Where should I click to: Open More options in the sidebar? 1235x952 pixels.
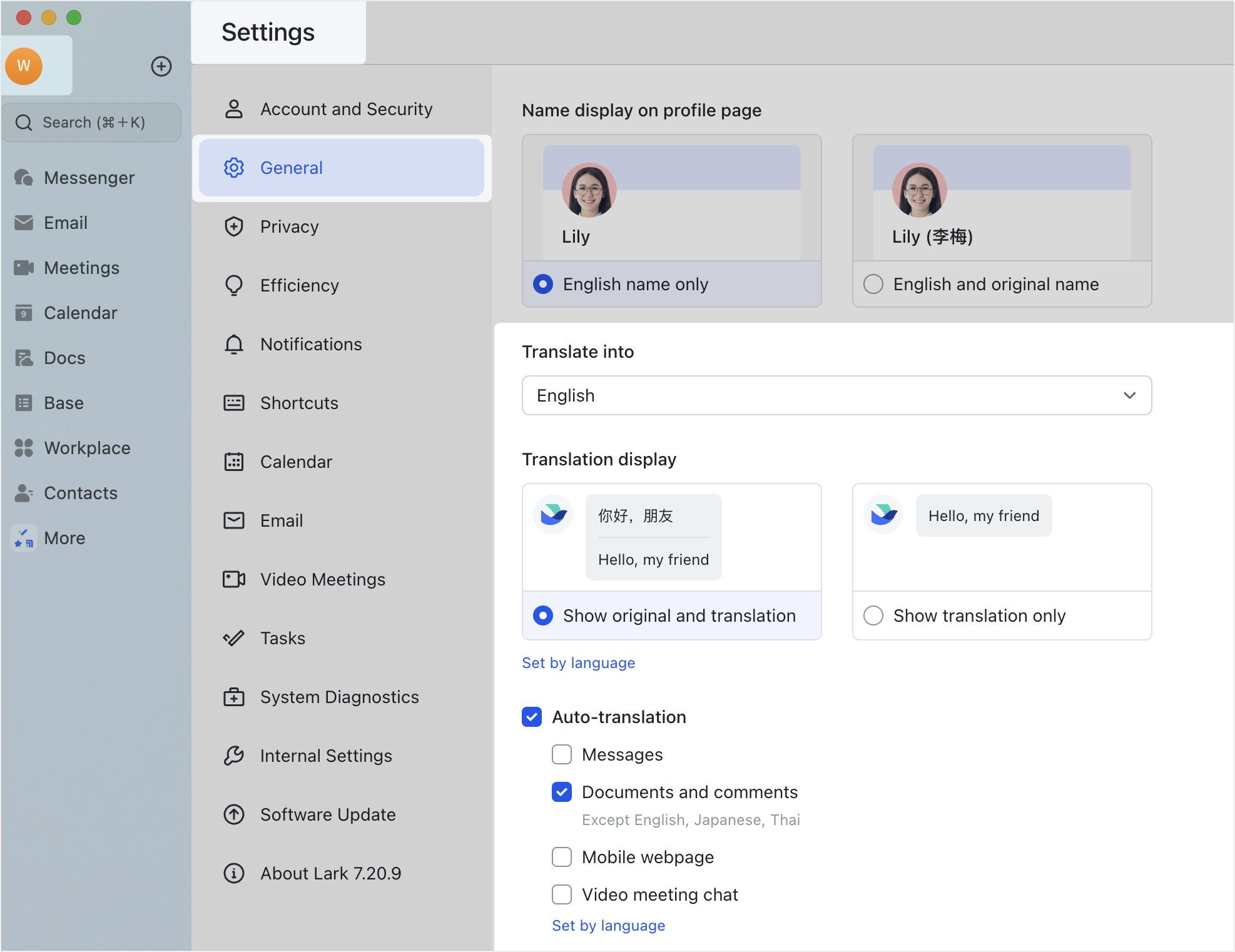coord(64,538)
